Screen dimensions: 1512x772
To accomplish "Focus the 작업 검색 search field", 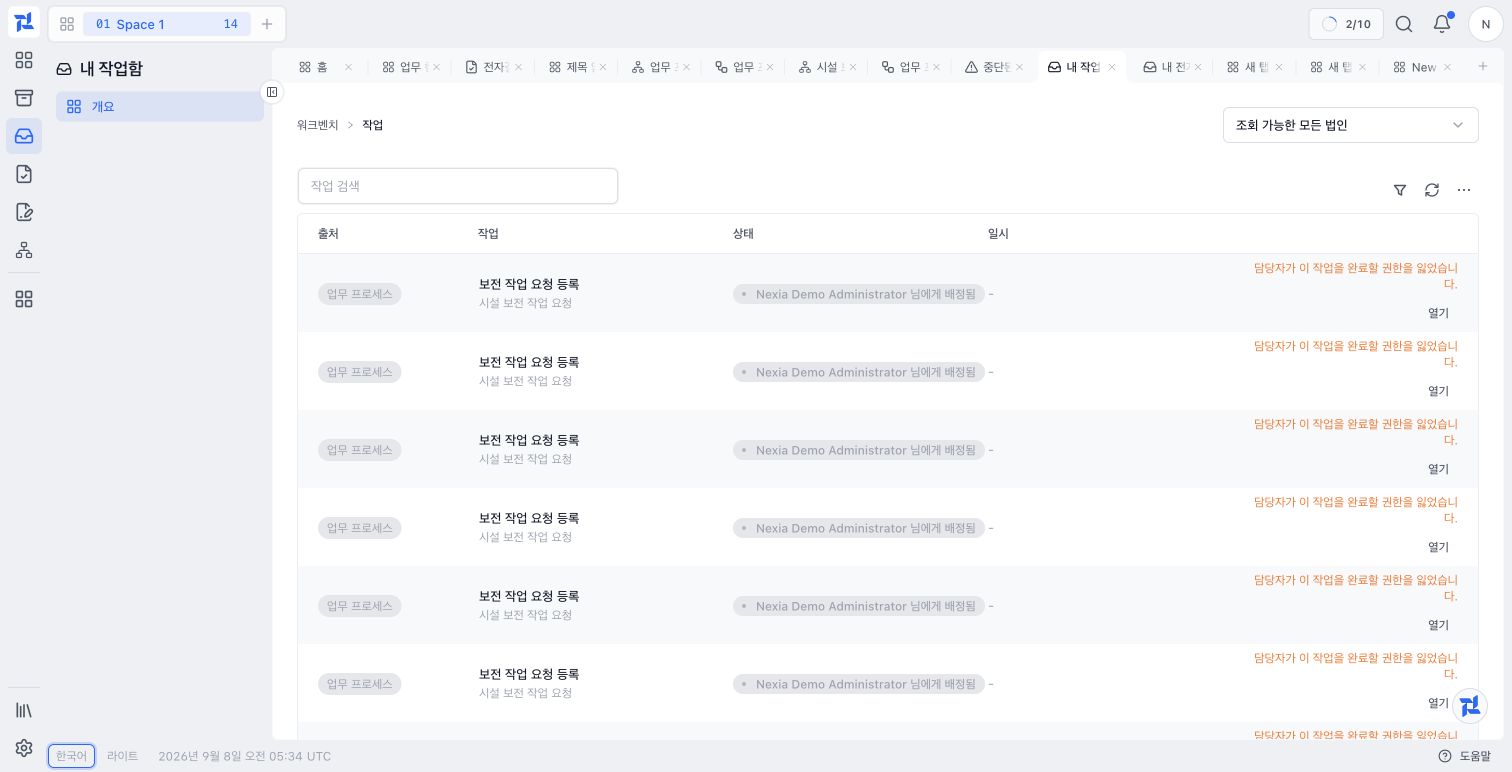I will click(458, 186).
